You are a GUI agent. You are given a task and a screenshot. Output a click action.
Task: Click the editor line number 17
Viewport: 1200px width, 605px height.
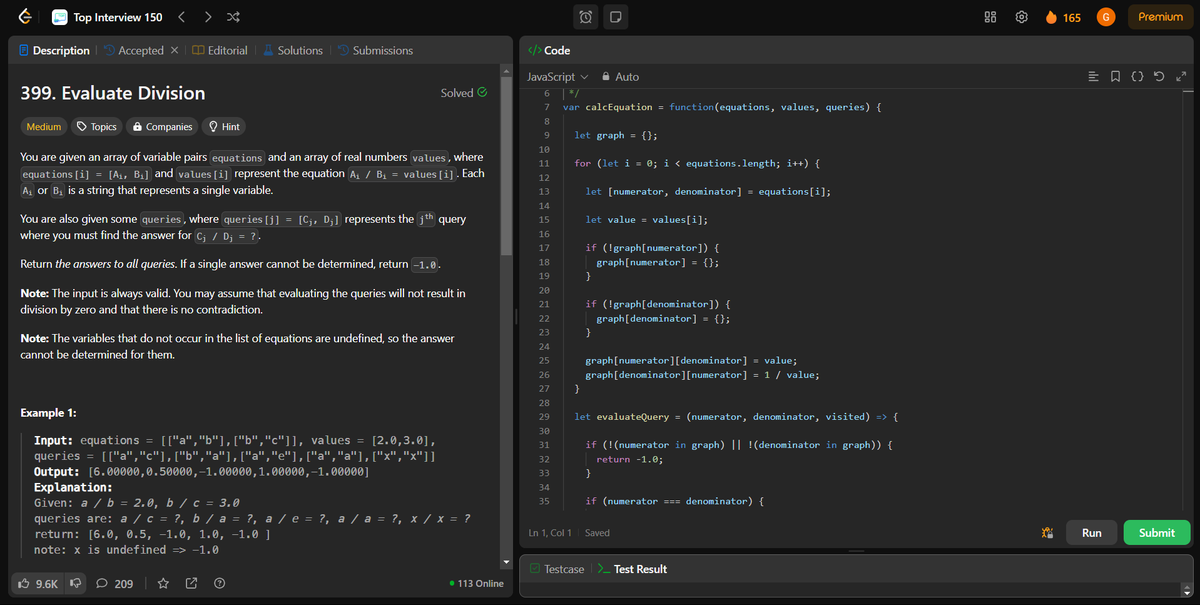point(545,247)
